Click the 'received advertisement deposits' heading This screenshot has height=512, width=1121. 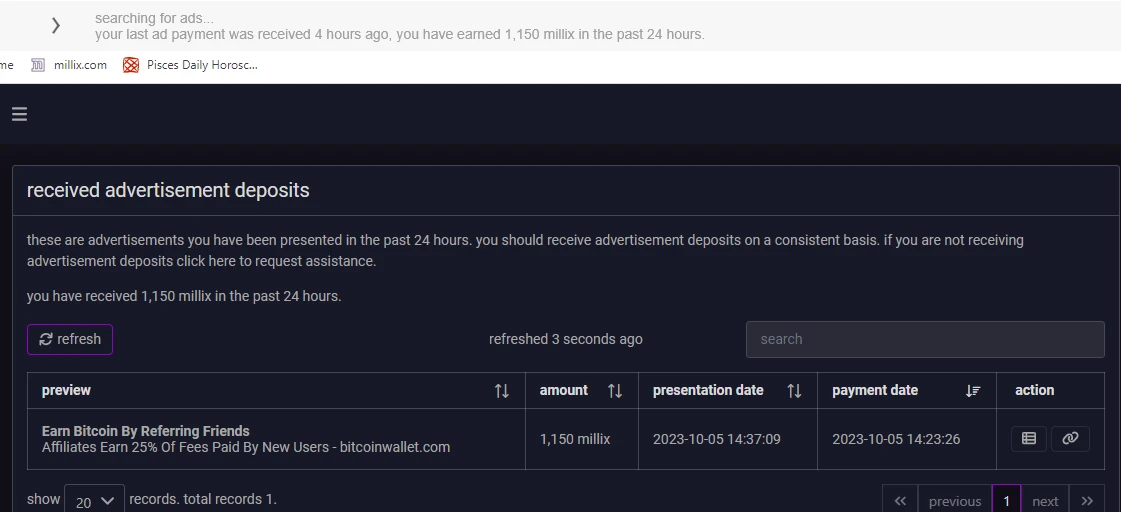tap(168, 190)
